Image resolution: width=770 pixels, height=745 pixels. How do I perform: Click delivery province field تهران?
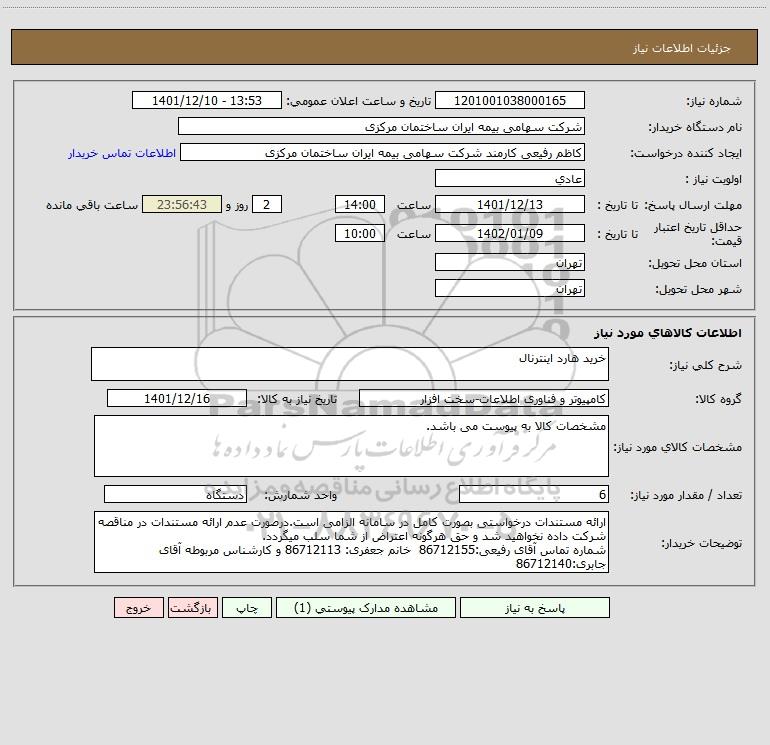coord(510,262)
